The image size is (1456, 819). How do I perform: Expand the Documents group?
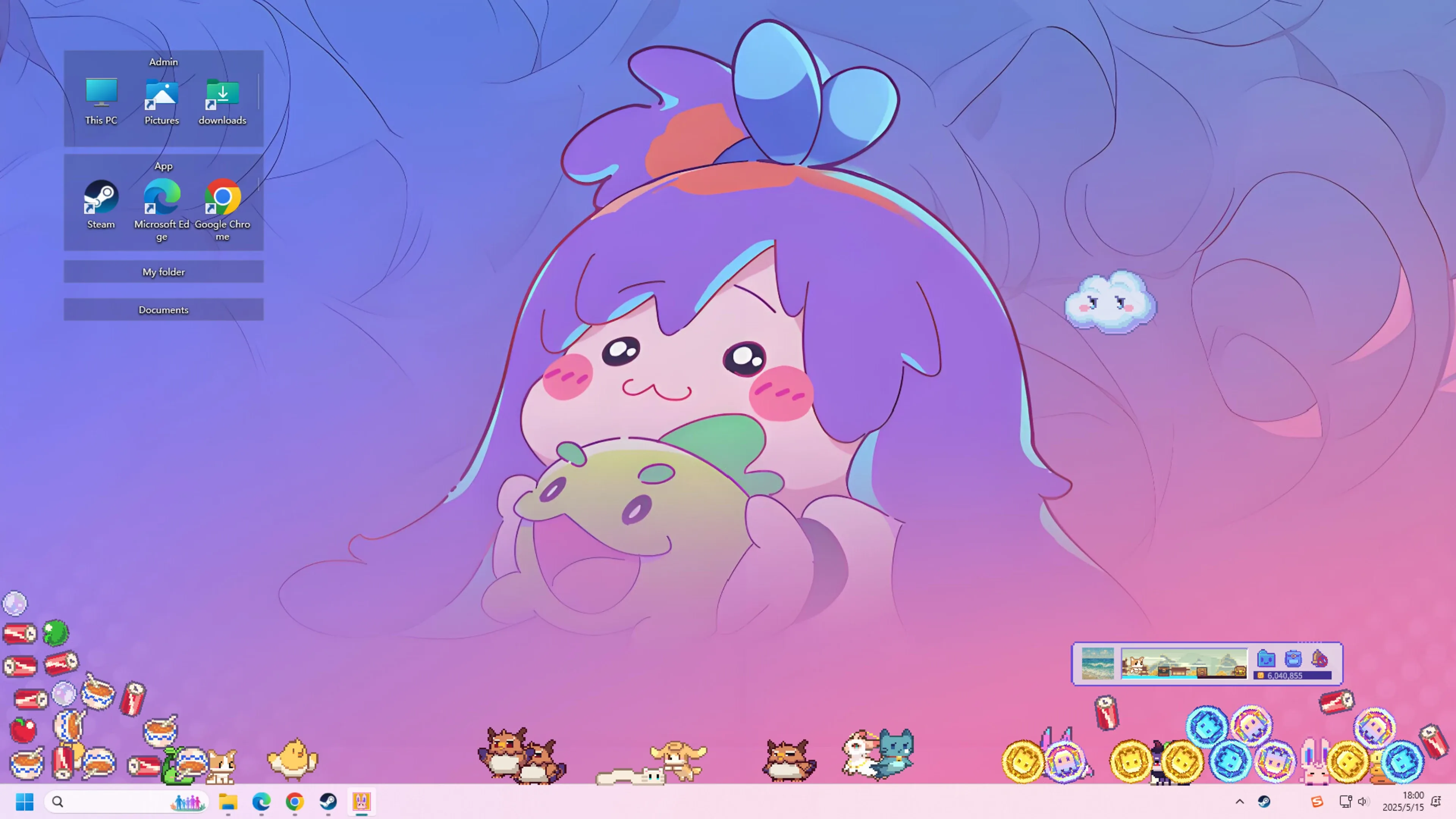pyautogui.click(x=163, y=310)
